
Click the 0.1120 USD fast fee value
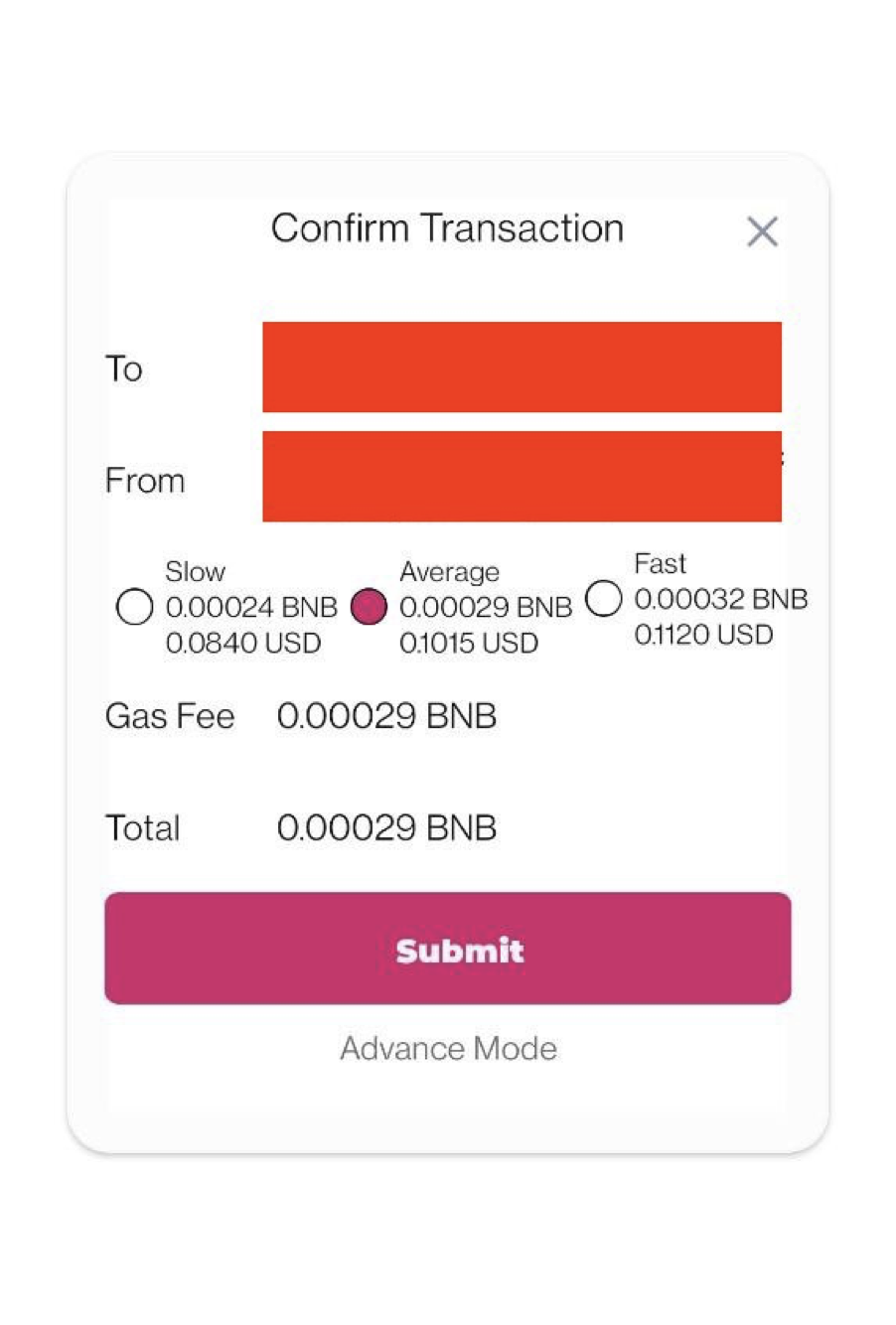coord(703,635)
